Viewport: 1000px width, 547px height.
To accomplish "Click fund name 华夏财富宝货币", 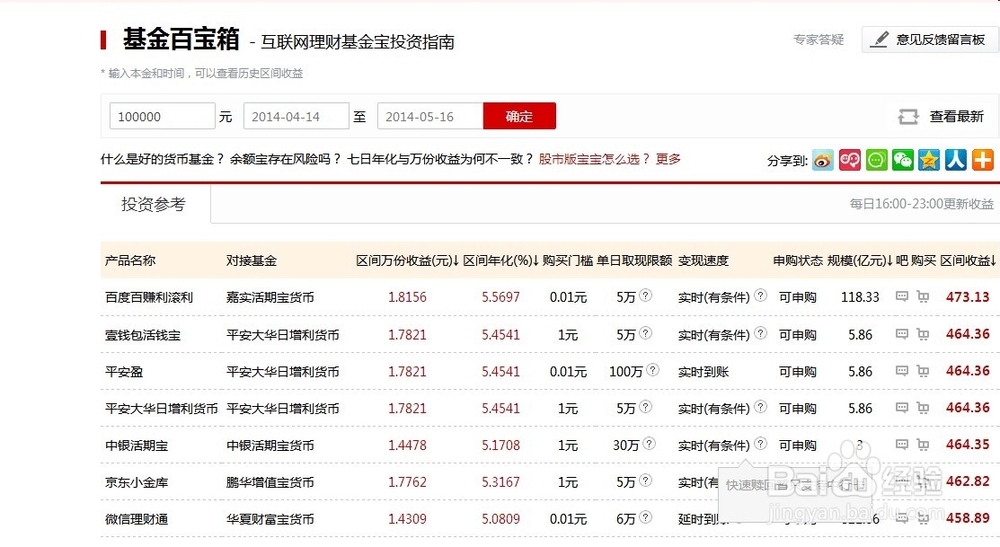I will 270,520.
